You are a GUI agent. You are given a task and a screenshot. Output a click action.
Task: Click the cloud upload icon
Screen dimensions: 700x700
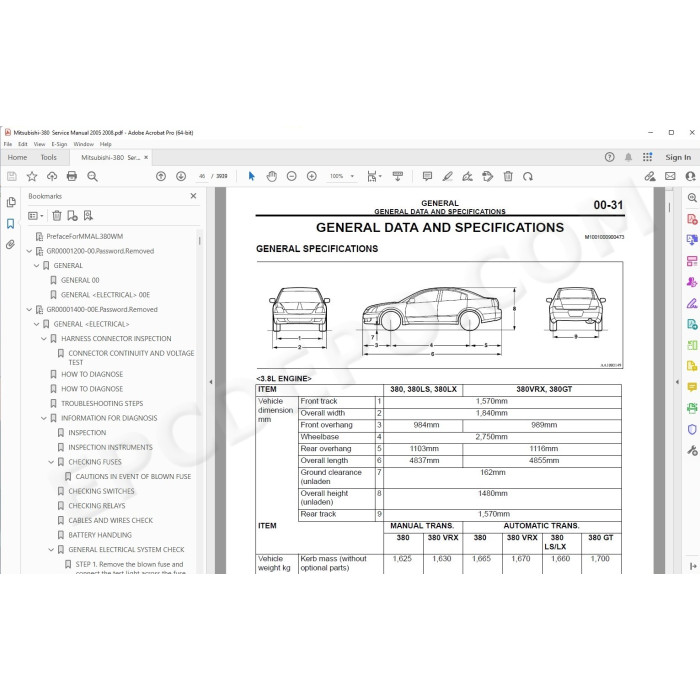52,176
